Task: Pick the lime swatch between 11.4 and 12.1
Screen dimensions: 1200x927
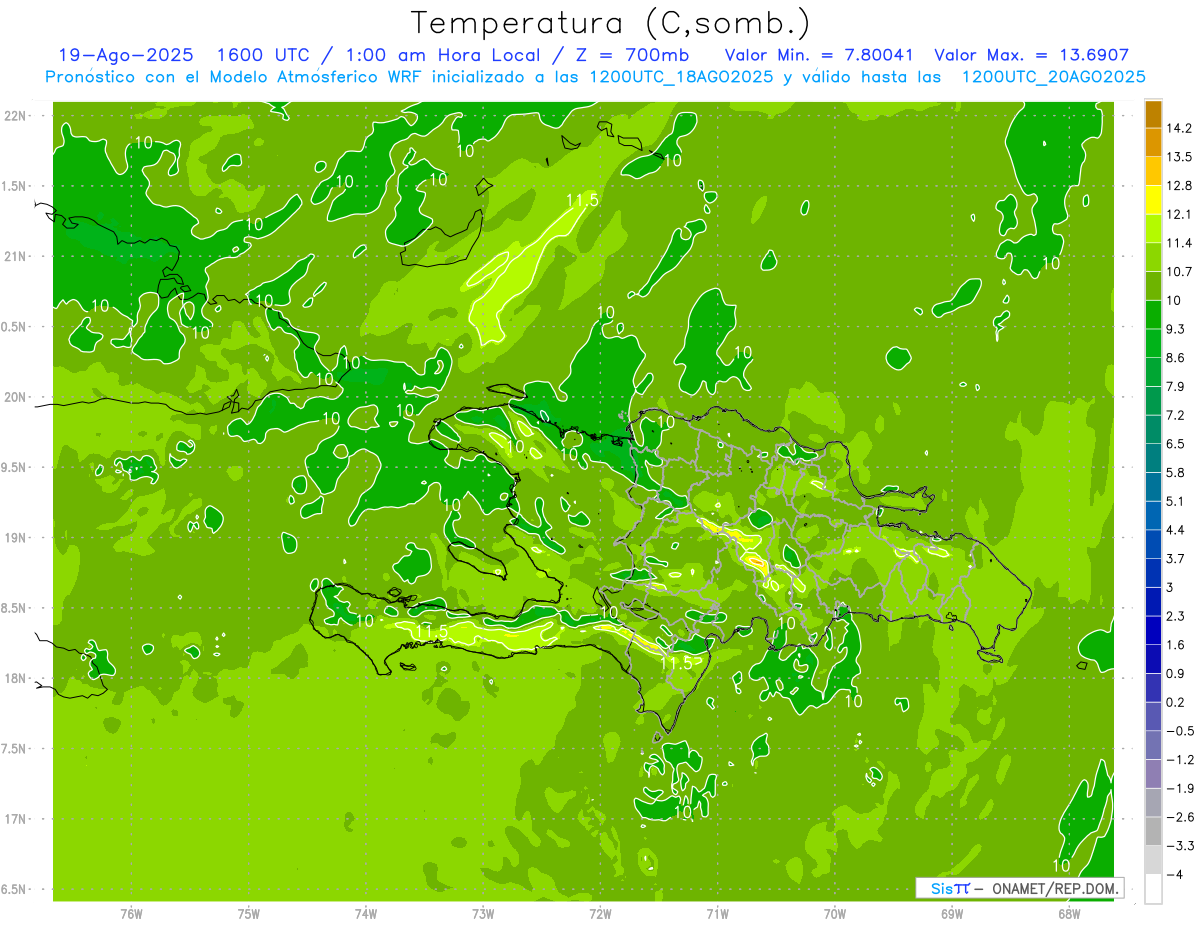Action: (x=1153, y=228)
